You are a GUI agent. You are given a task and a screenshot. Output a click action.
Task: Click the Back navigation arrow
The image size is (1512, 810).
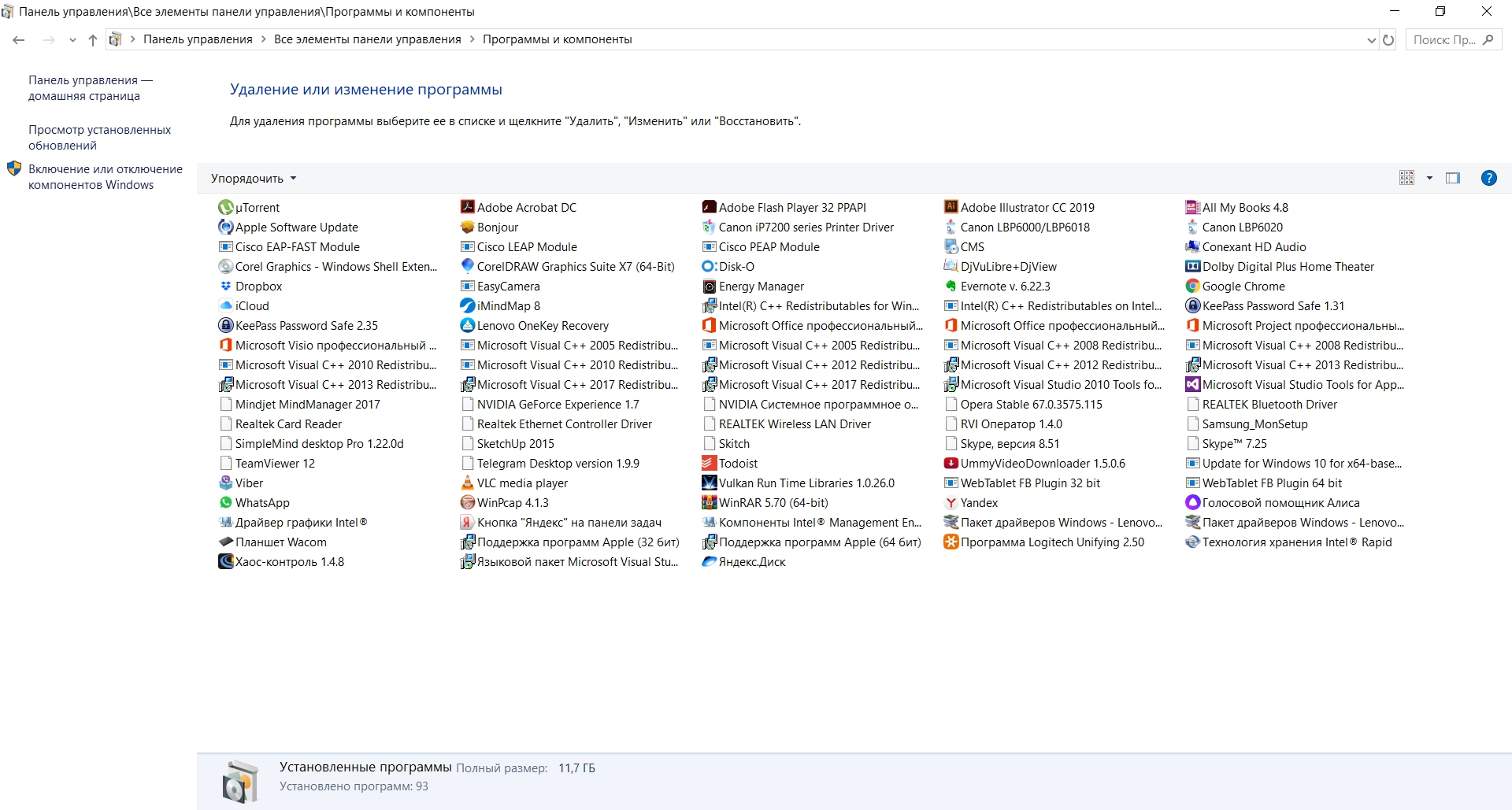coord(19,40)
